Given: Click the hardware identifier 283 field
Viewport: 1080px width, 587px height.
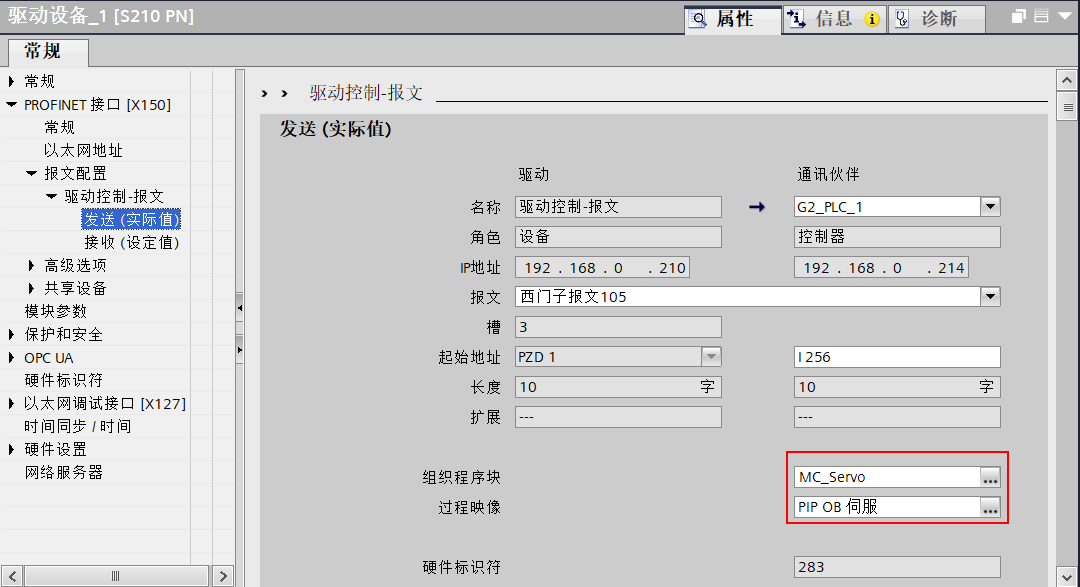Looking at the screenshot, I should [895, 567].
